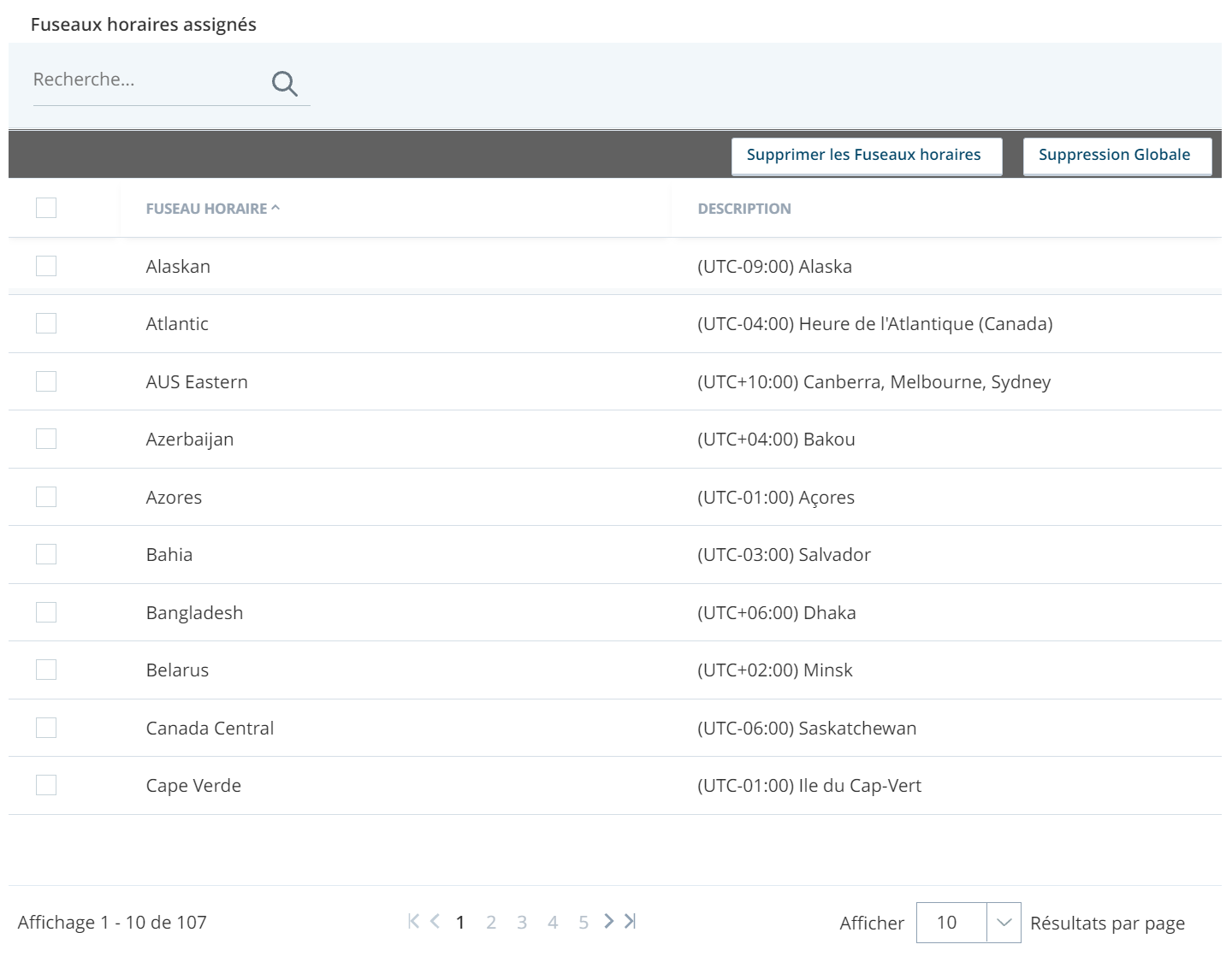Select the Bahia row checkbox
Image resolution: width=1232 pixels, height=962 pixels.
click(46, 554)
